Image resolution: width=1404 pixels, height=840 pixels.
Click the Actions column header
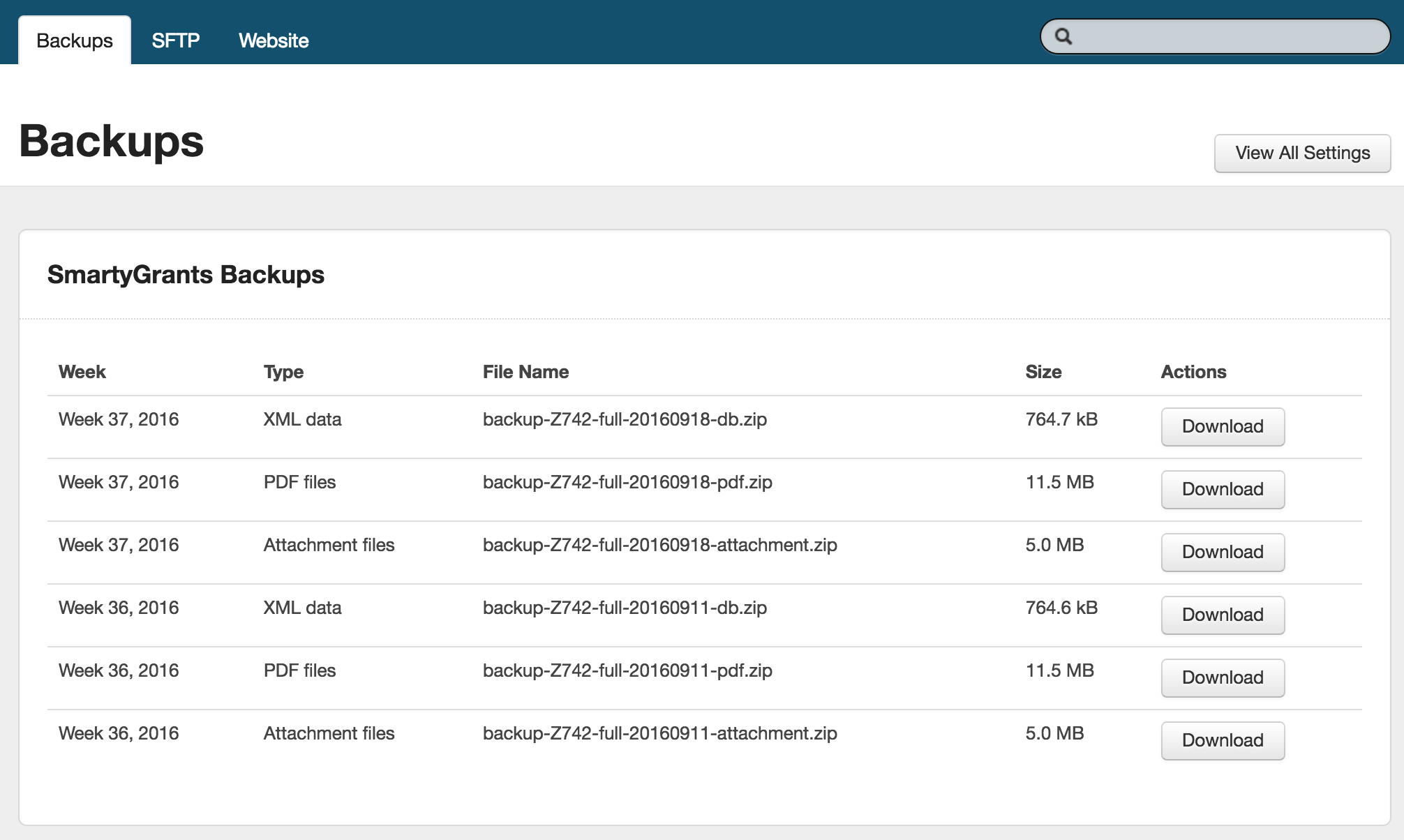1193,372
